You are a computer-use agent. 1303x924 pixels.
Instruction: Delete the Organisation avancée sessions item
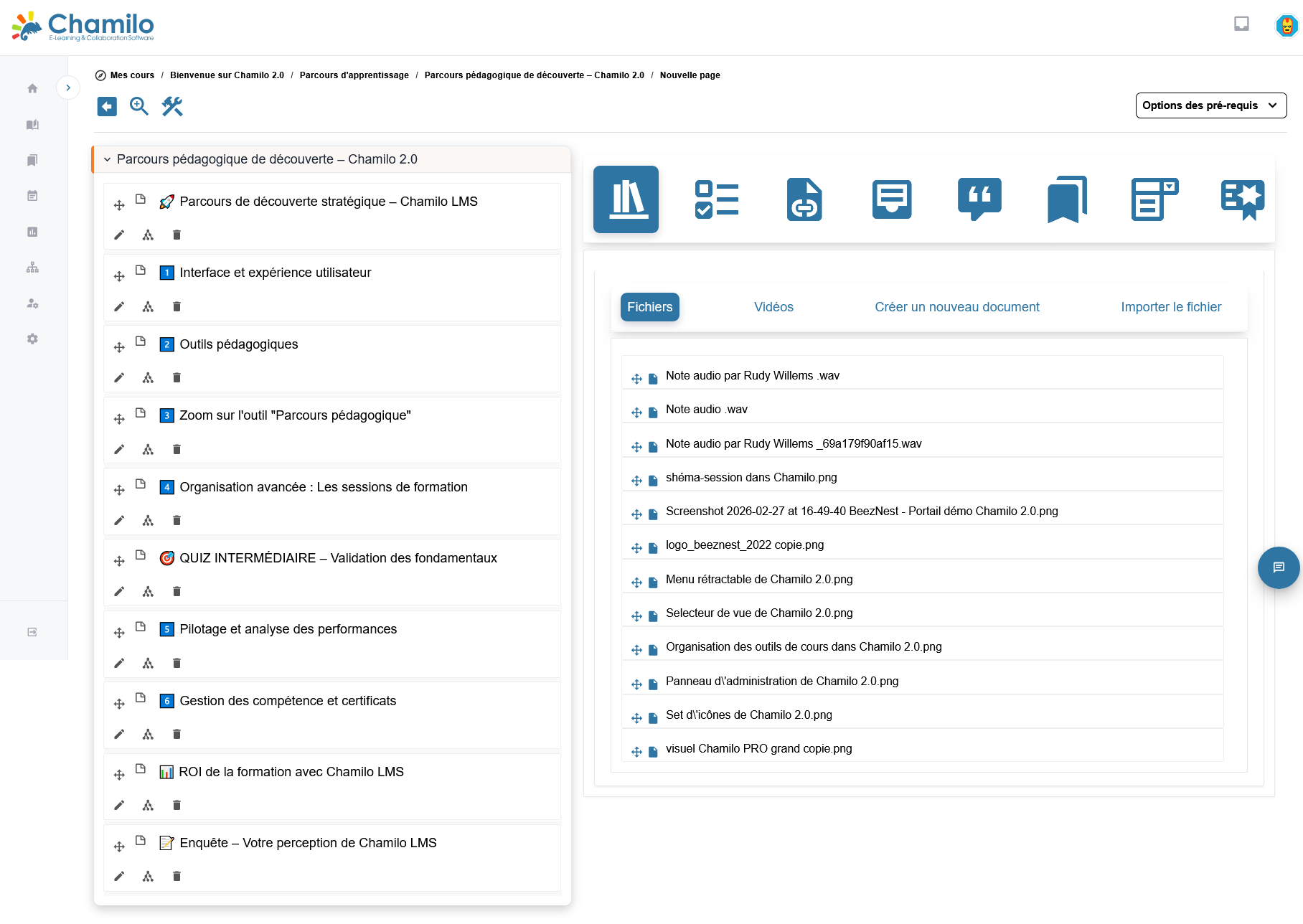(x=177, y=520)
